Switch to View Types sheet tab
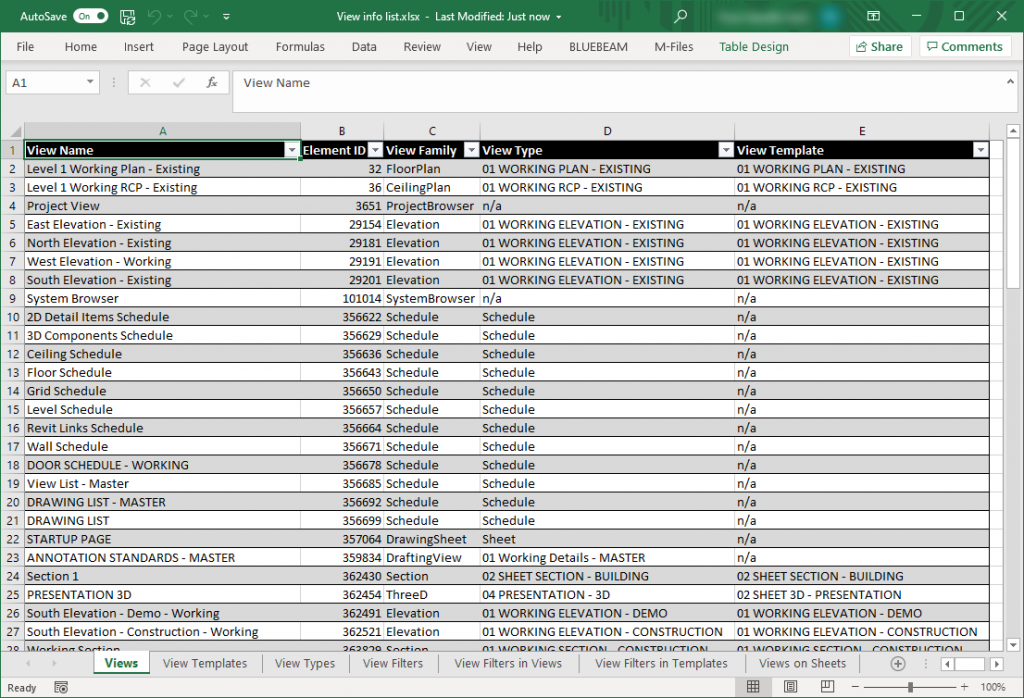This screenshot has width=1024, height=698. [x=305, y=663]
